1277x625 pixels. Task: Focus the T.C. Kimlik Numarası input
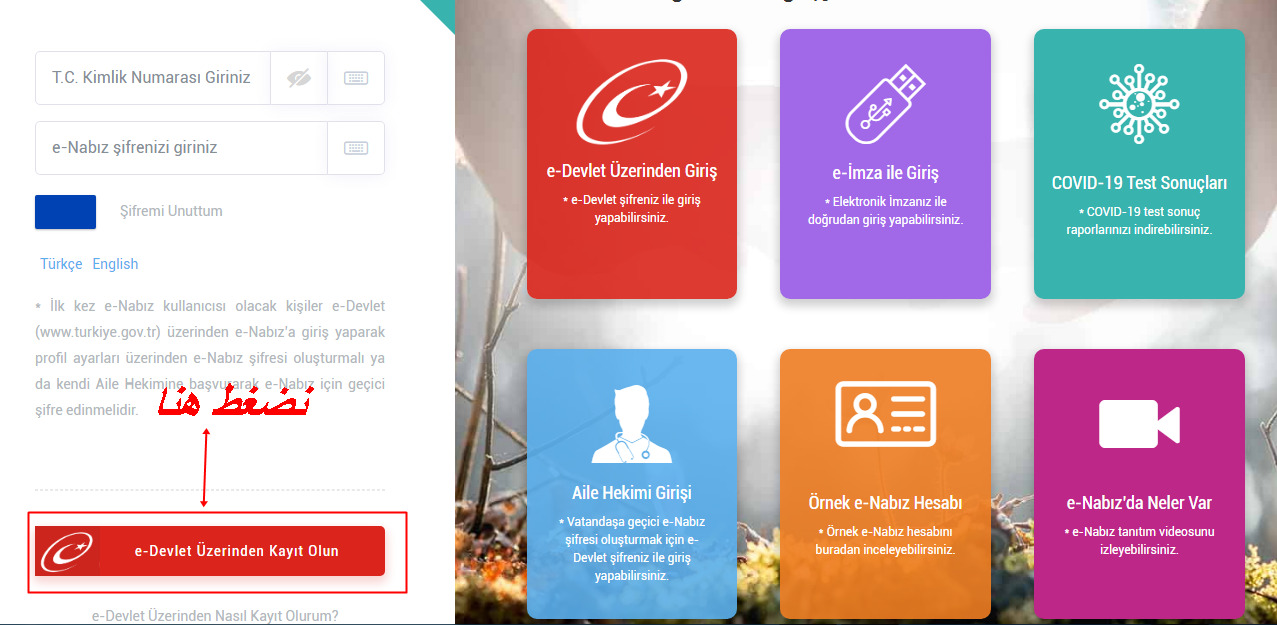[x=153, y=78]
